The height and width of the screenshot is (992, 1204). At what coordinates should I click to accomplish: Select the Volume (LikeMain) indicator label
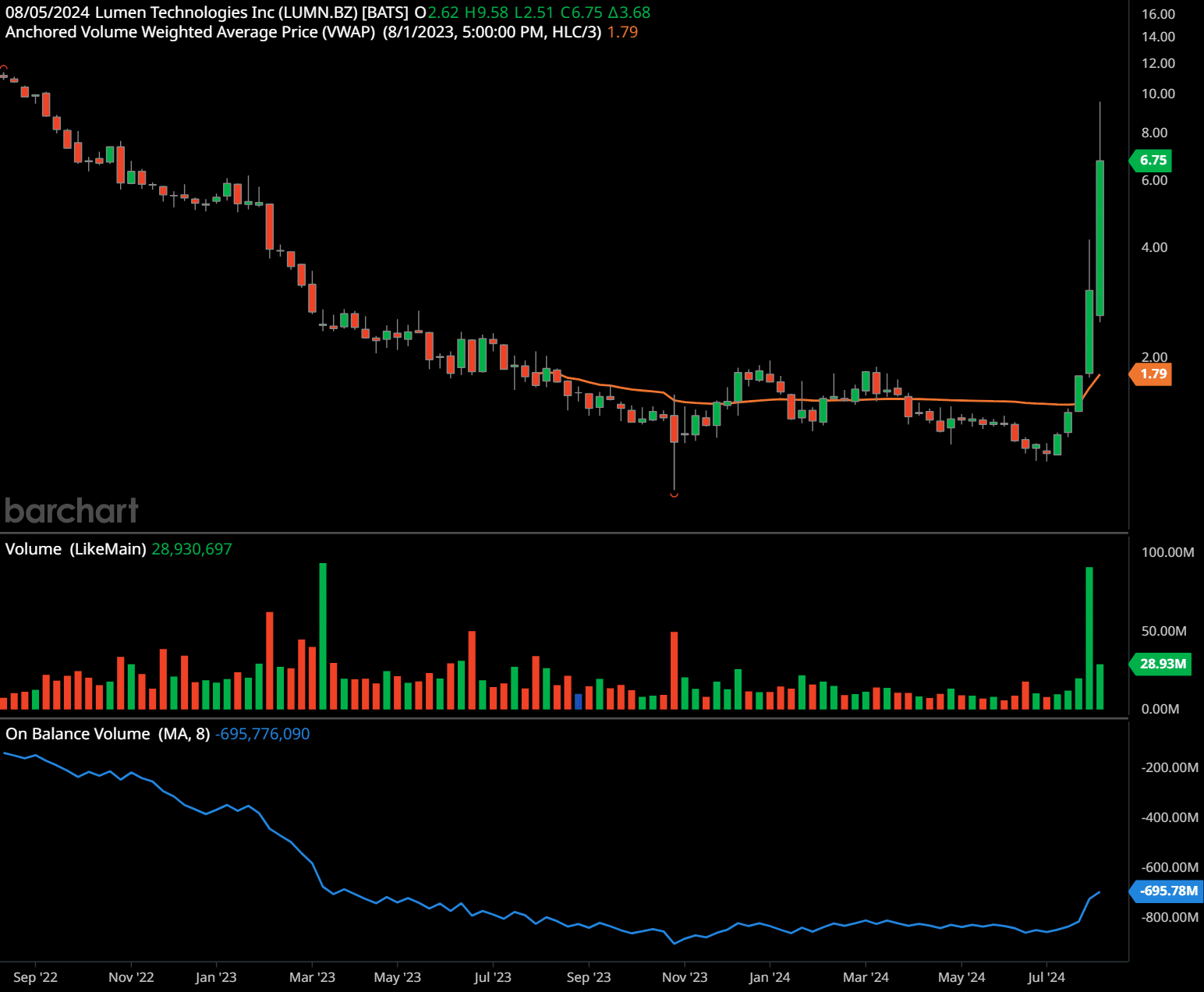point(76,549)
